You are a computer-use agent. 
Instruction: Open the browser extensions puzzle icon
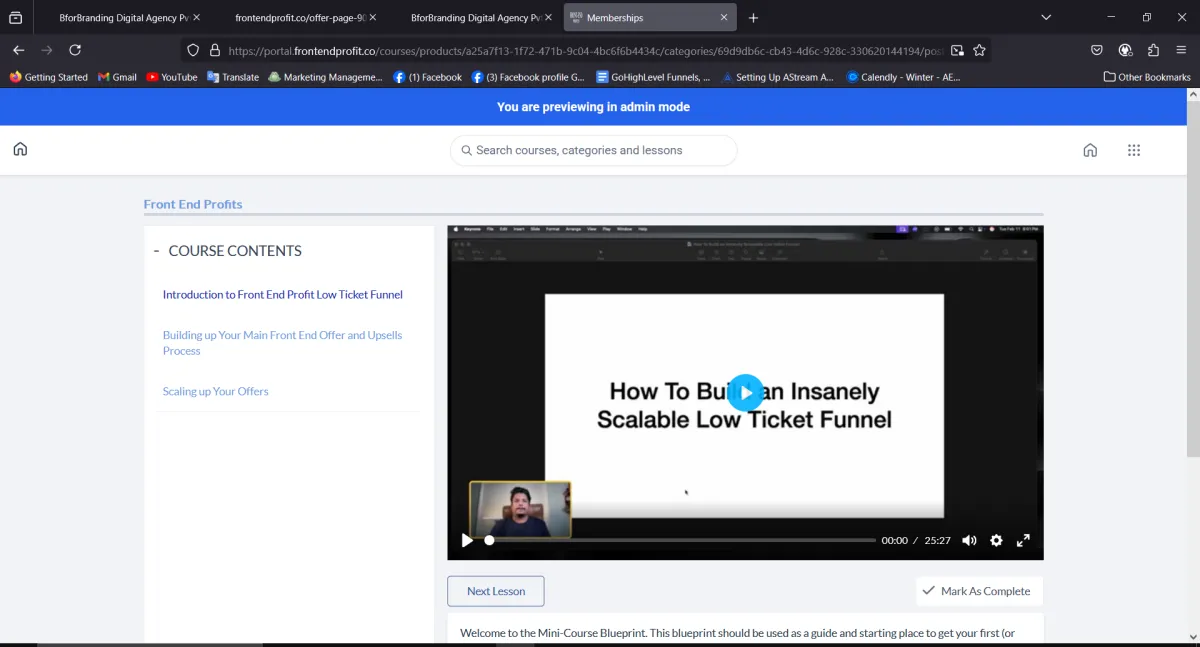[1153, 50]
